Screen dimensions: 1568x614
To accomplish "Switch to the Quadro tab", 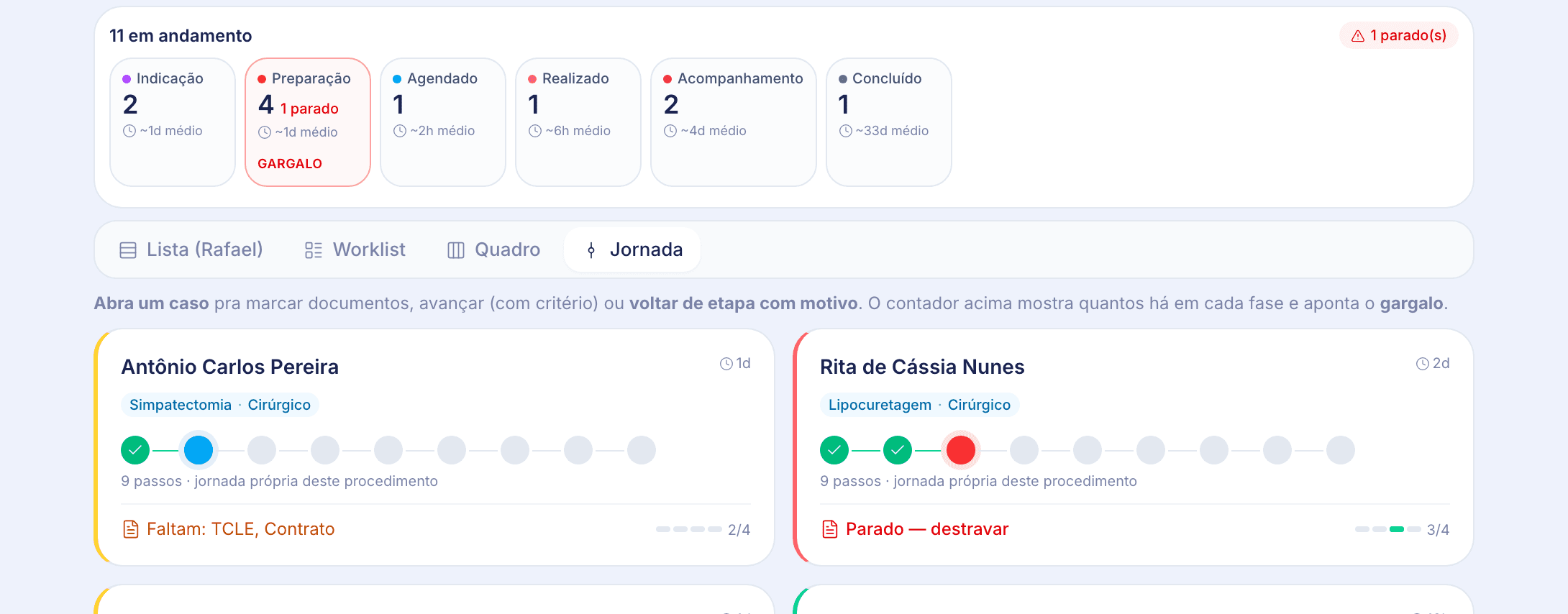I will (494, 249).
